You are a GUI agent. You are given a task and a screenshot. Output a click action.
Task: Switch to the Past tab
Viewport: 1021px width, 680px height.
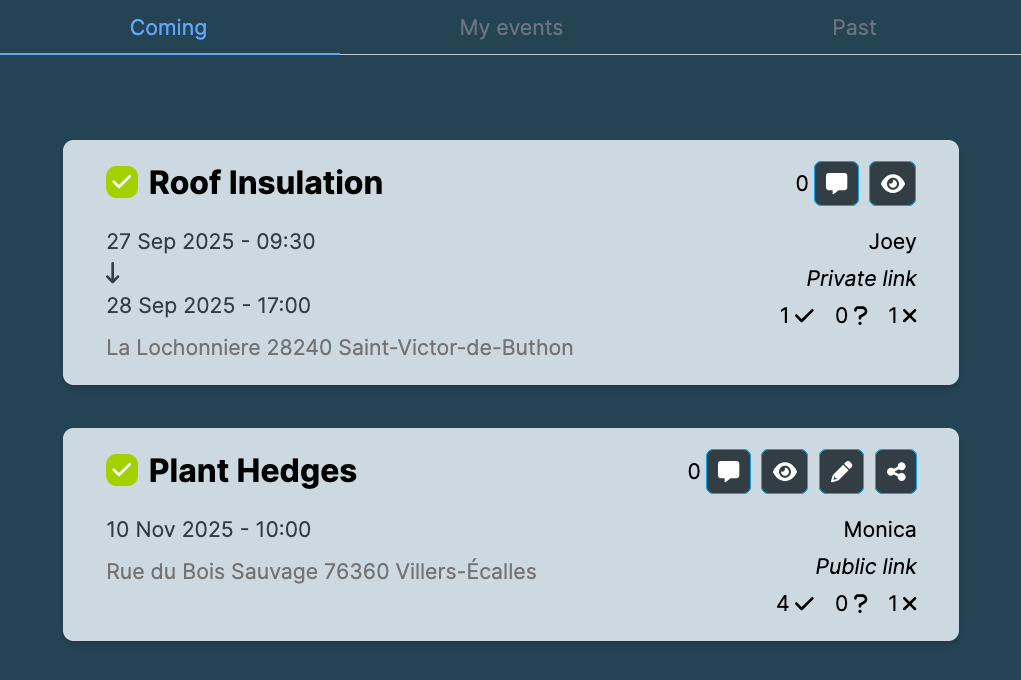pos(854,27)
